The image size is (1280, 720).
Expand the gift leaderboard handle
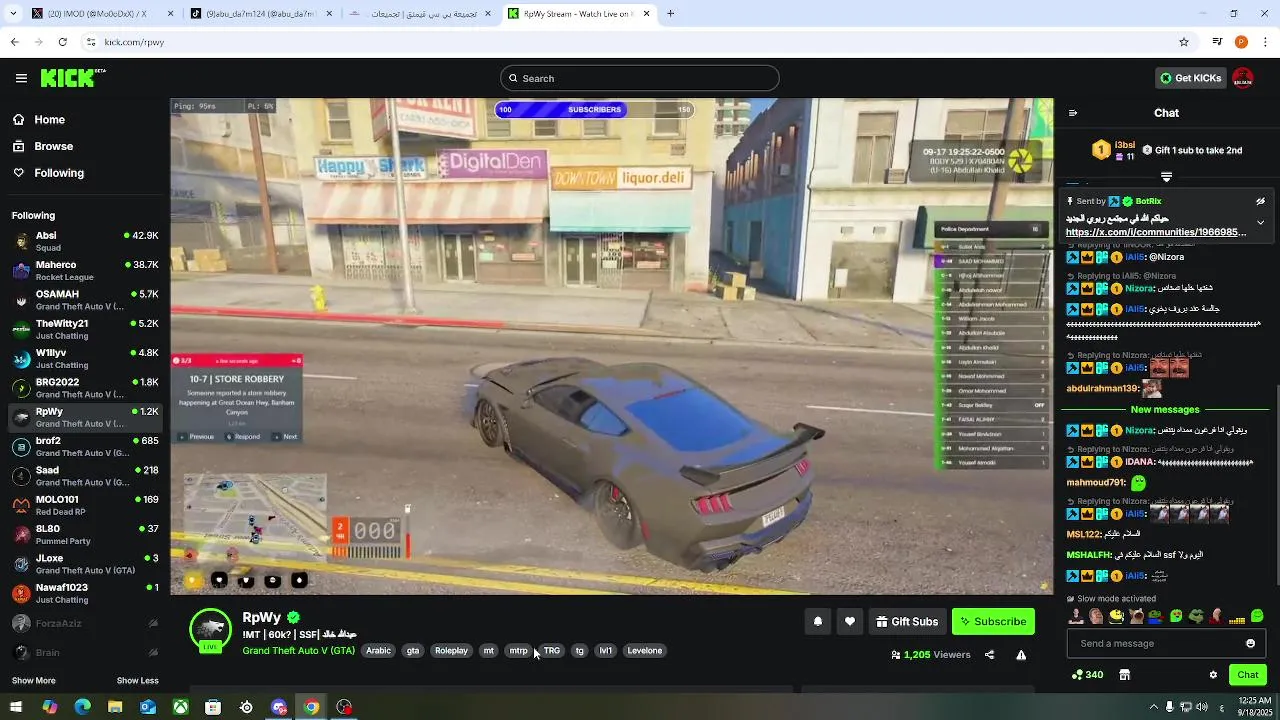point(1166,176)
